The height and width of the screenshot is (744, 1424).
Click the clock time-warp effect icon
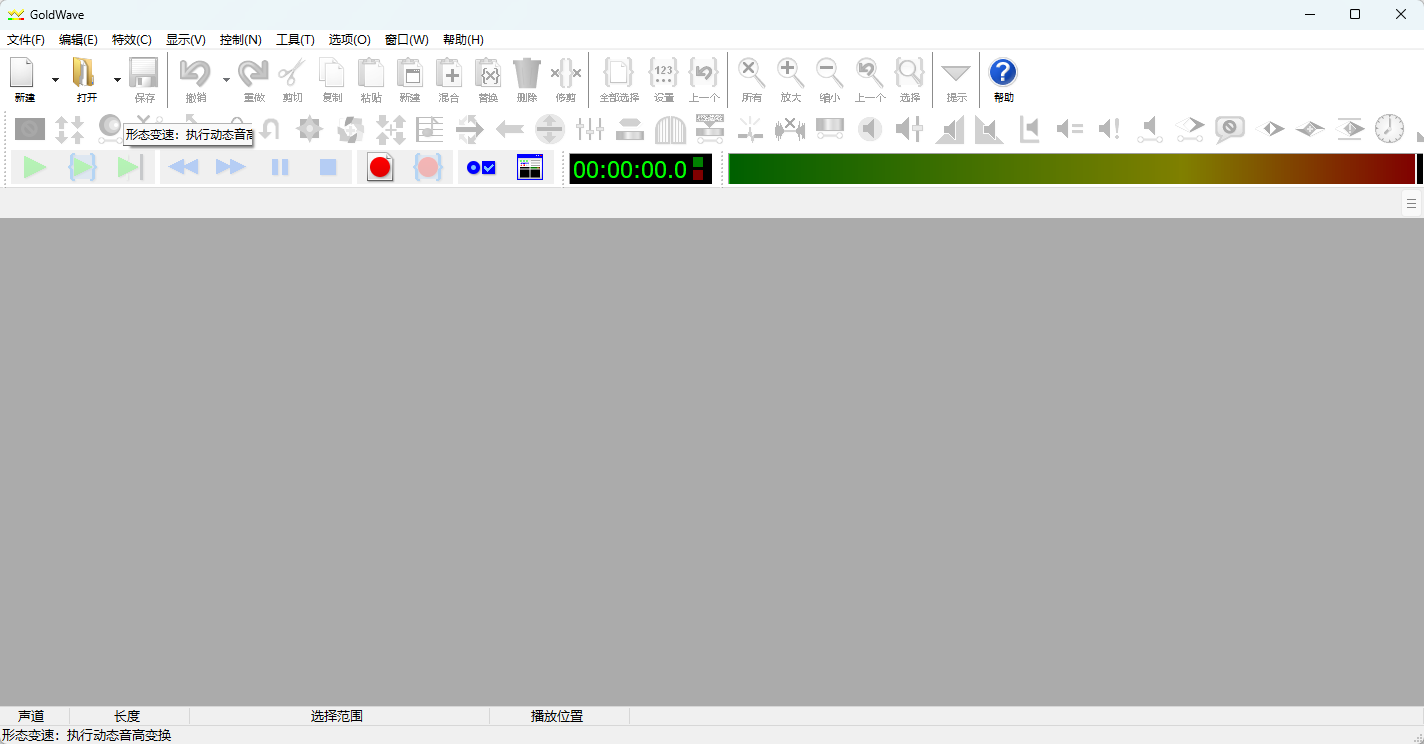point(1389,128)
